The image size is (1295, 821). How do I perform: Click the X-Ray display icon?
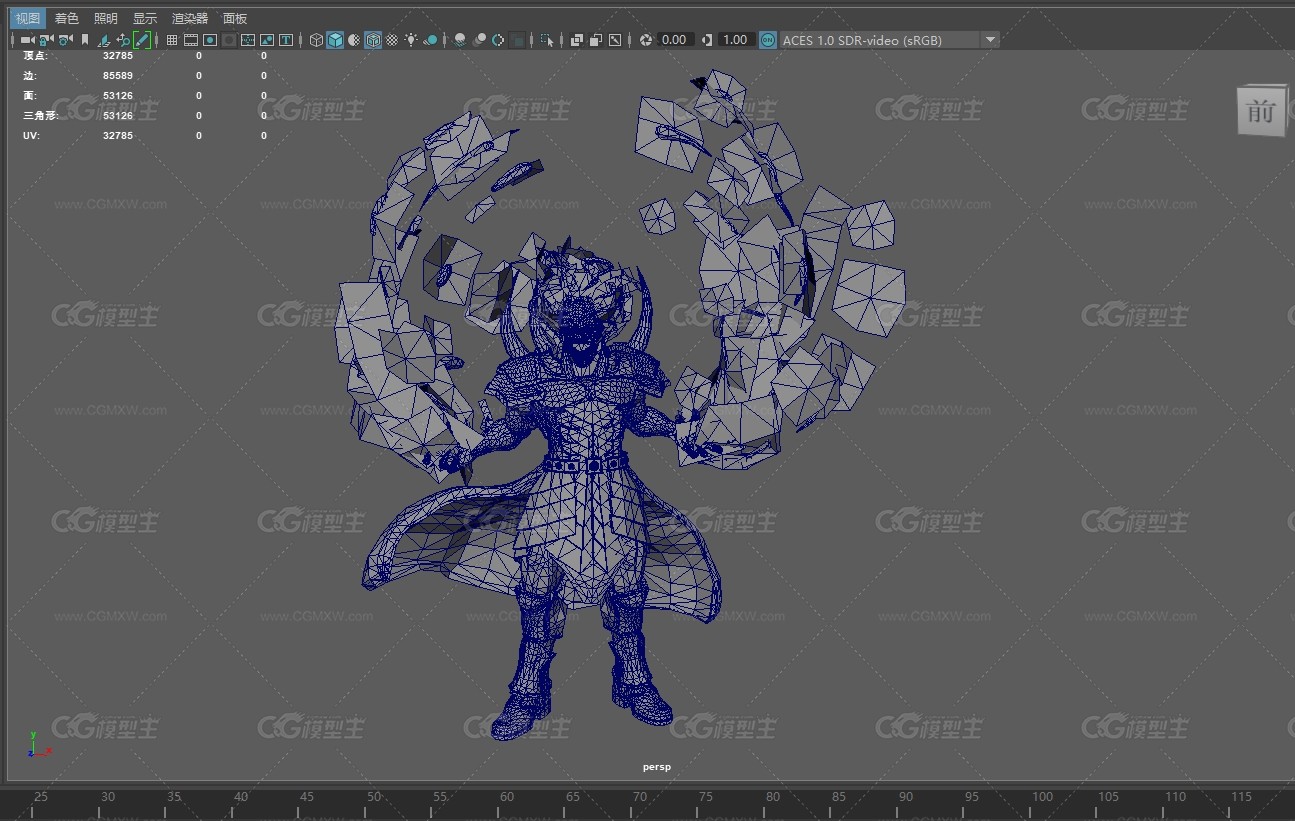pyautogui.click(x=577, y=40)
